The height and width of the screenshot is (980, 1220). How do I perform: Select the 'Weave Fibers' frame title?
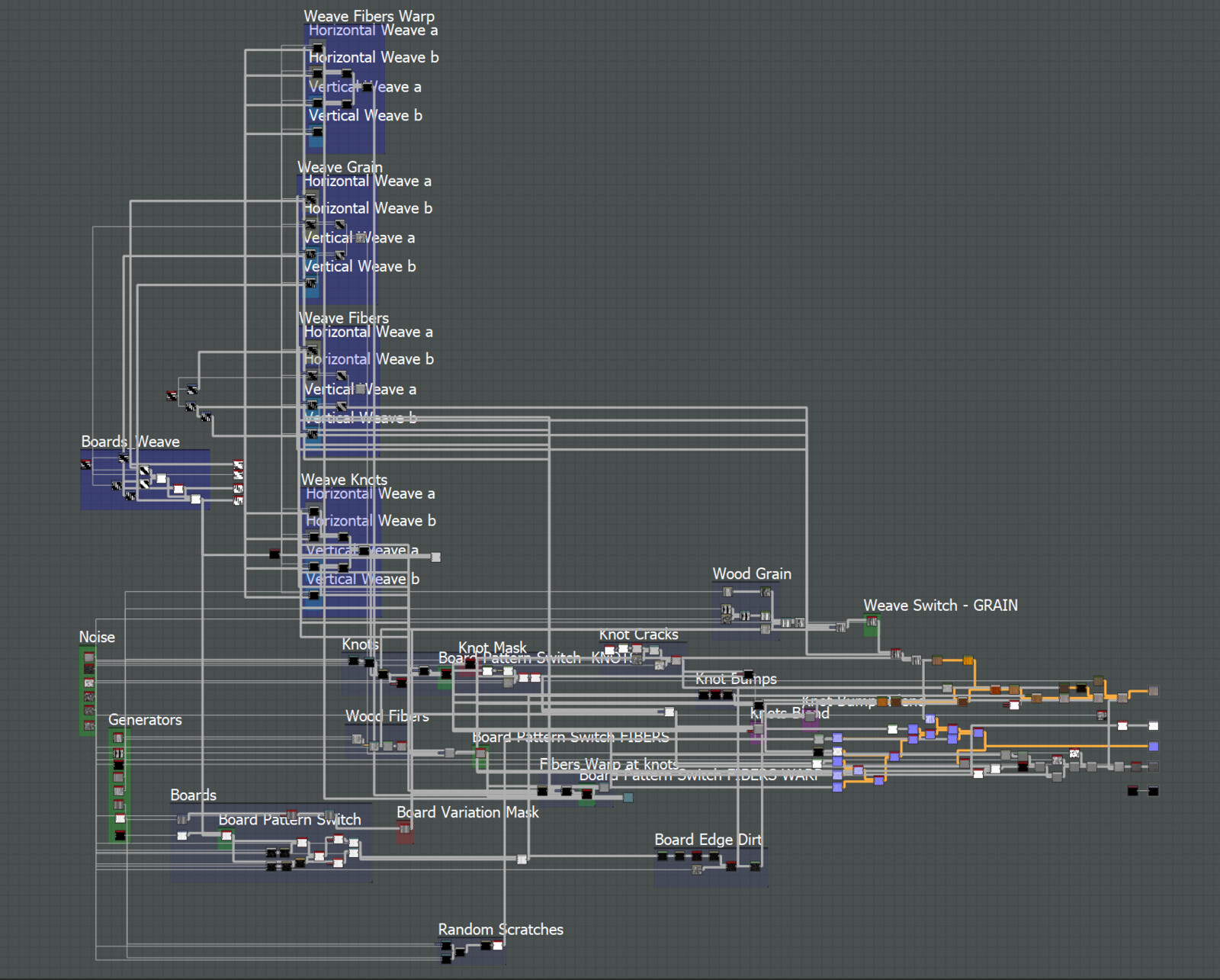click(344, 318)
